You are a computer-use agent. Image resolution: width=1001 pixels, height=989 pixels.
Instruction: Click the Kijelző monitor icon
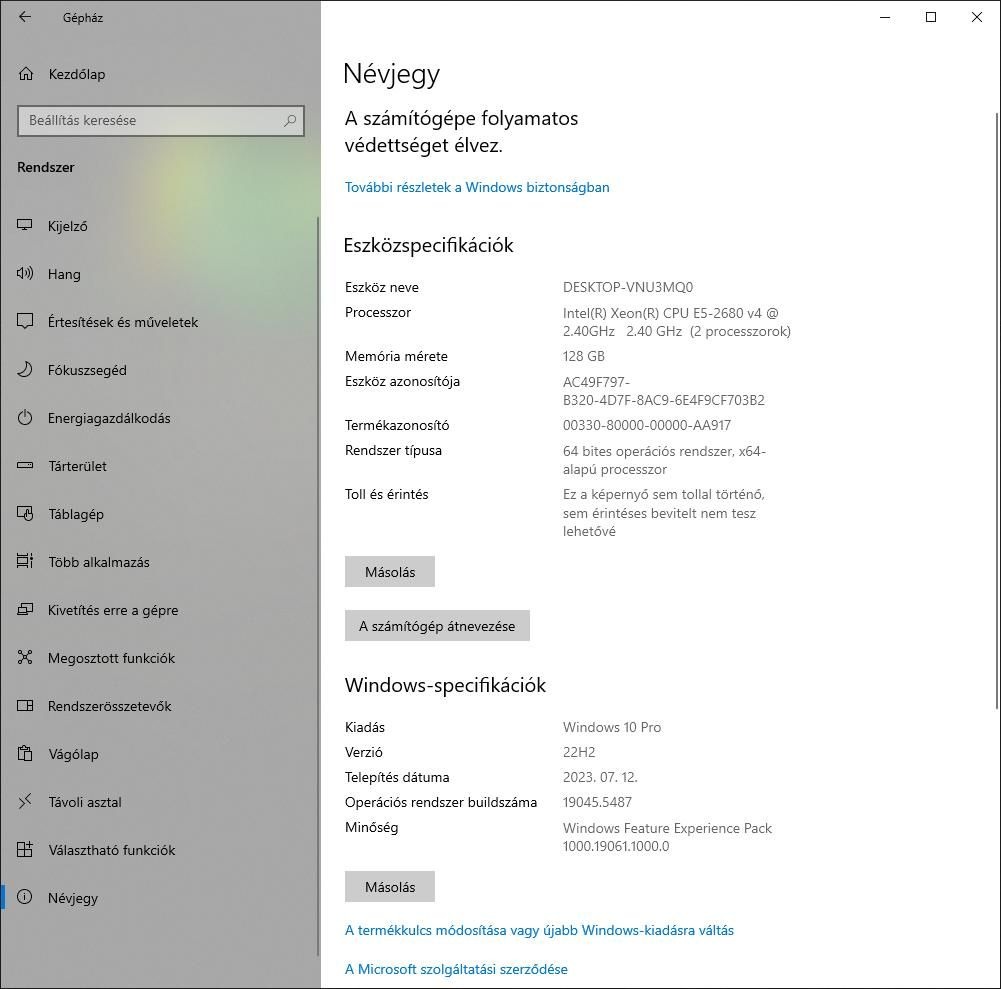click(25, 225)
